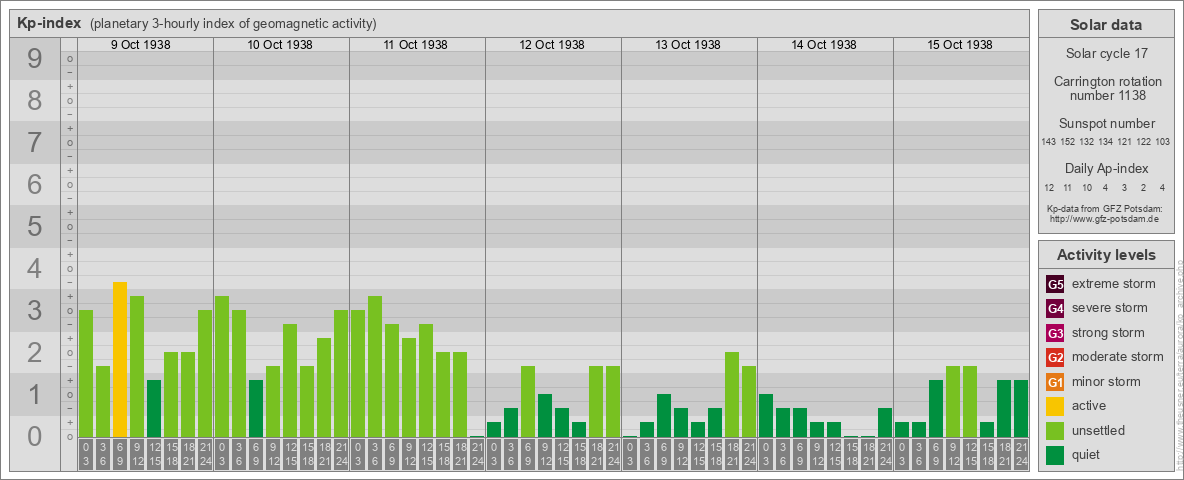Image resolution: width=1184 pixels, height=480 pixels.
Task: Click daily Ap-index value 10
Action: point(1087,187)
